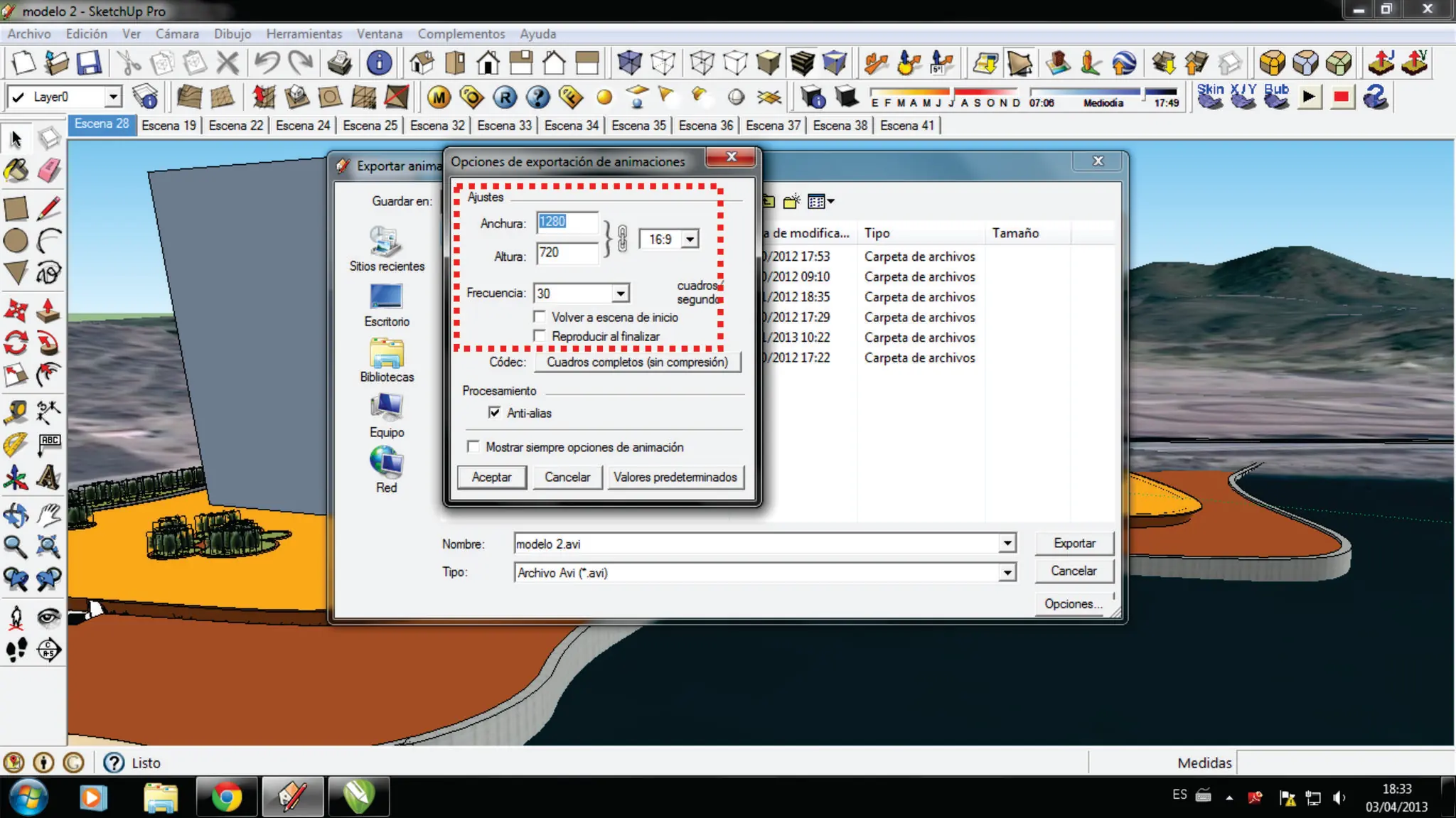Viewport: 1456px width, 818px height.
Task: Select the Paint Bucket tool
Action: pyautogui.click(x=16, y=171)
